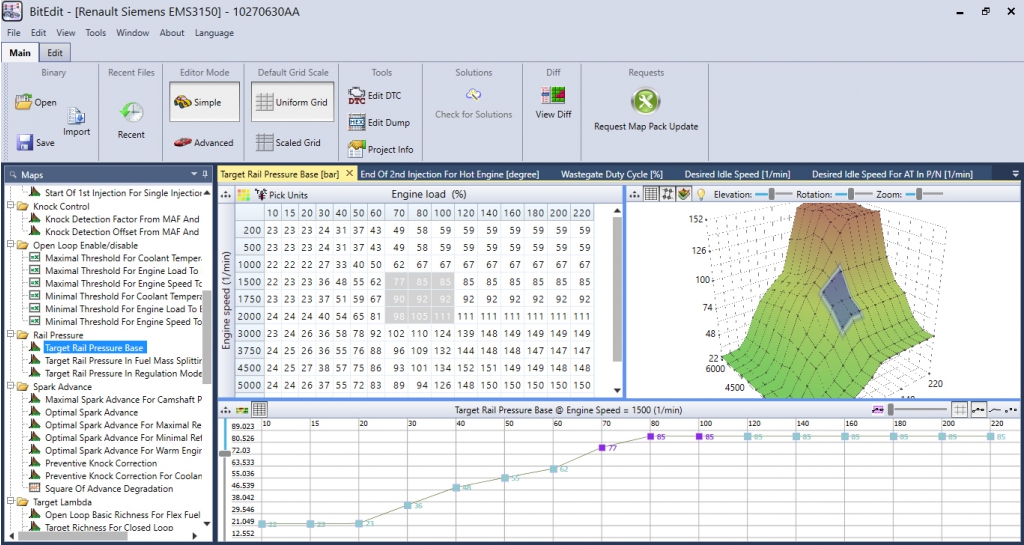Viewport: 1024px width, 545px height.
Task: Collapse the Rail Pressure folder
Action: tap(10, 335)
